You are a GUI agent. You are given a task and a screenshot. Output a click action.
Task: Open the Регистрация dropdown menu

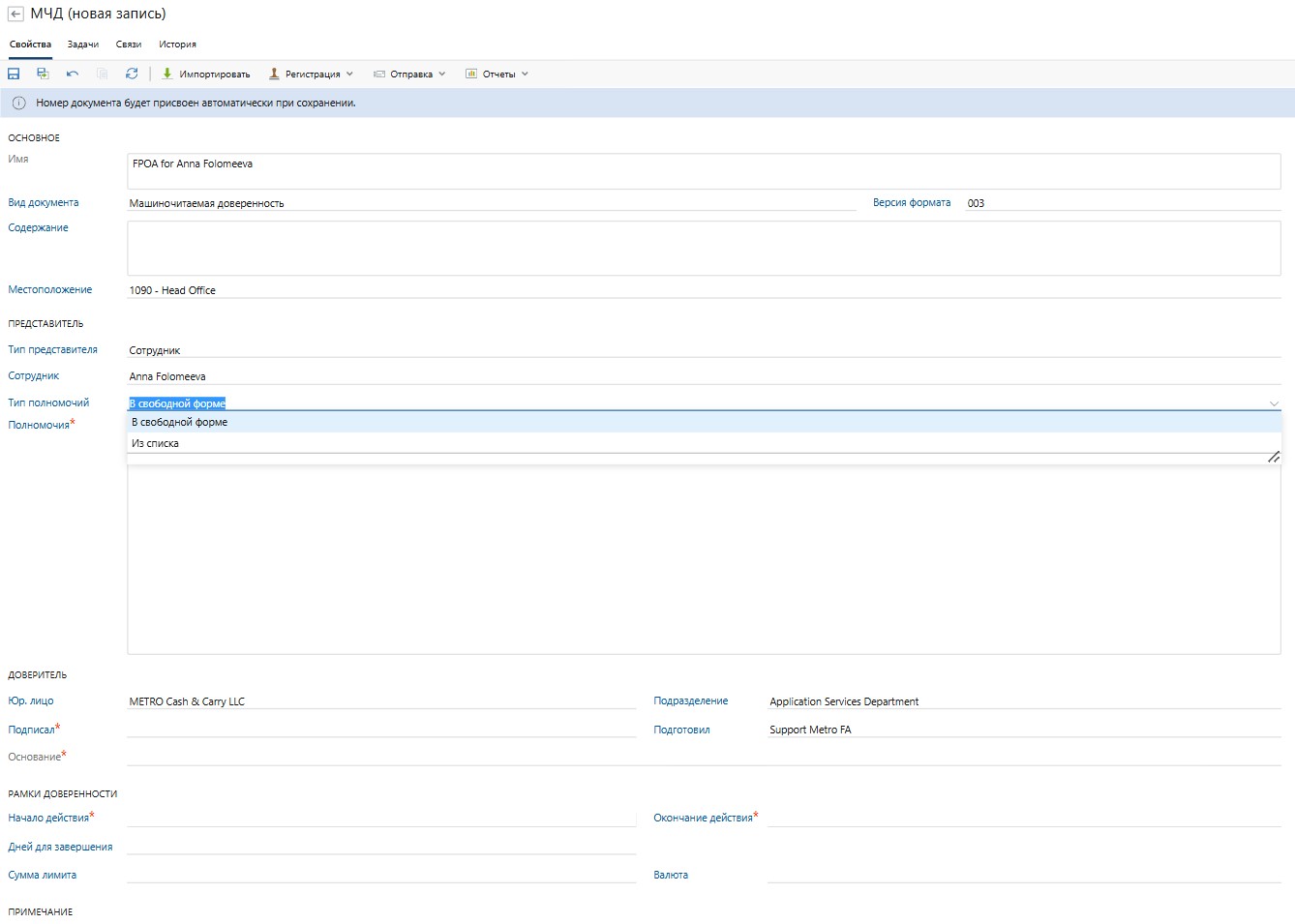[x=312, y=74]
